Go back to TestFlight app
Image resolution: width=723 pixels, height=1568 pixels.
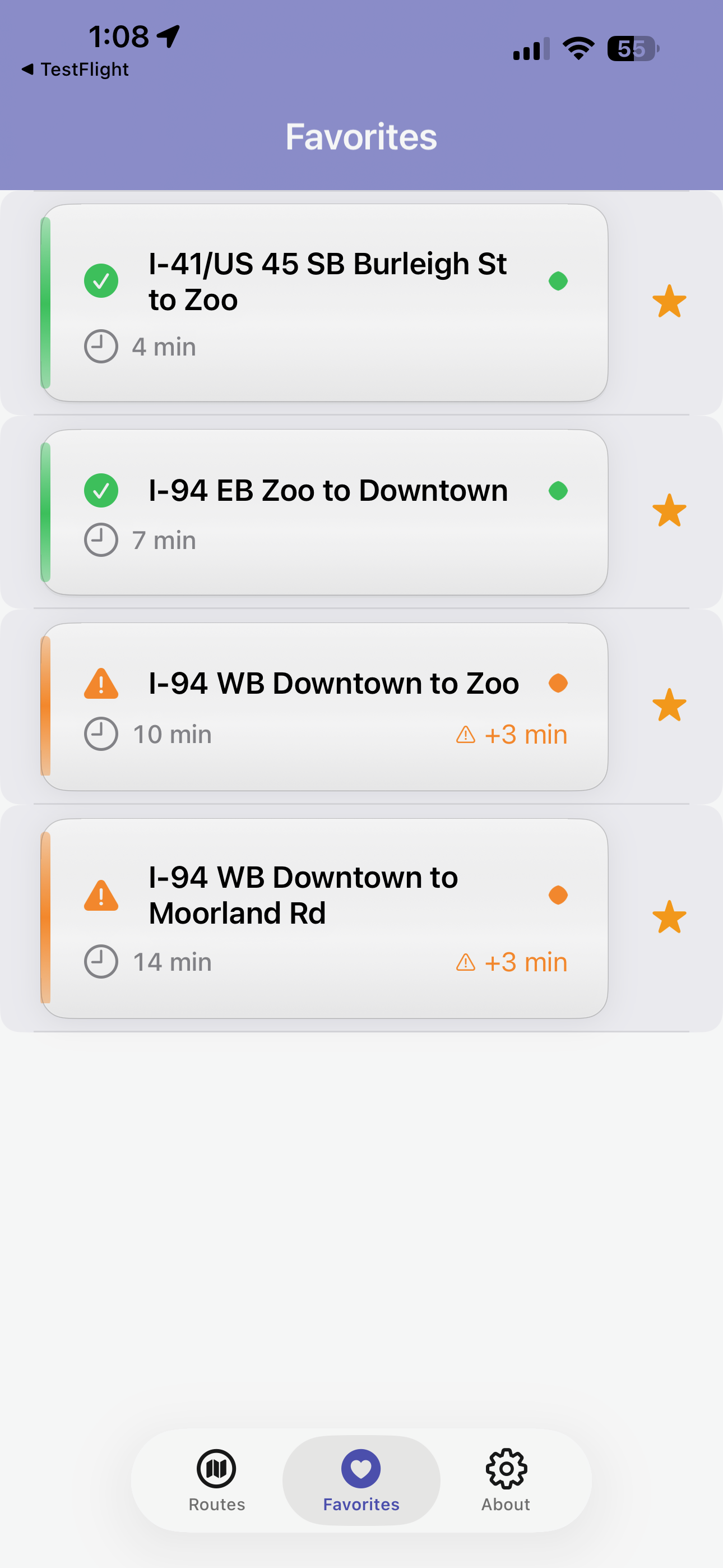[x=76, y=70]
